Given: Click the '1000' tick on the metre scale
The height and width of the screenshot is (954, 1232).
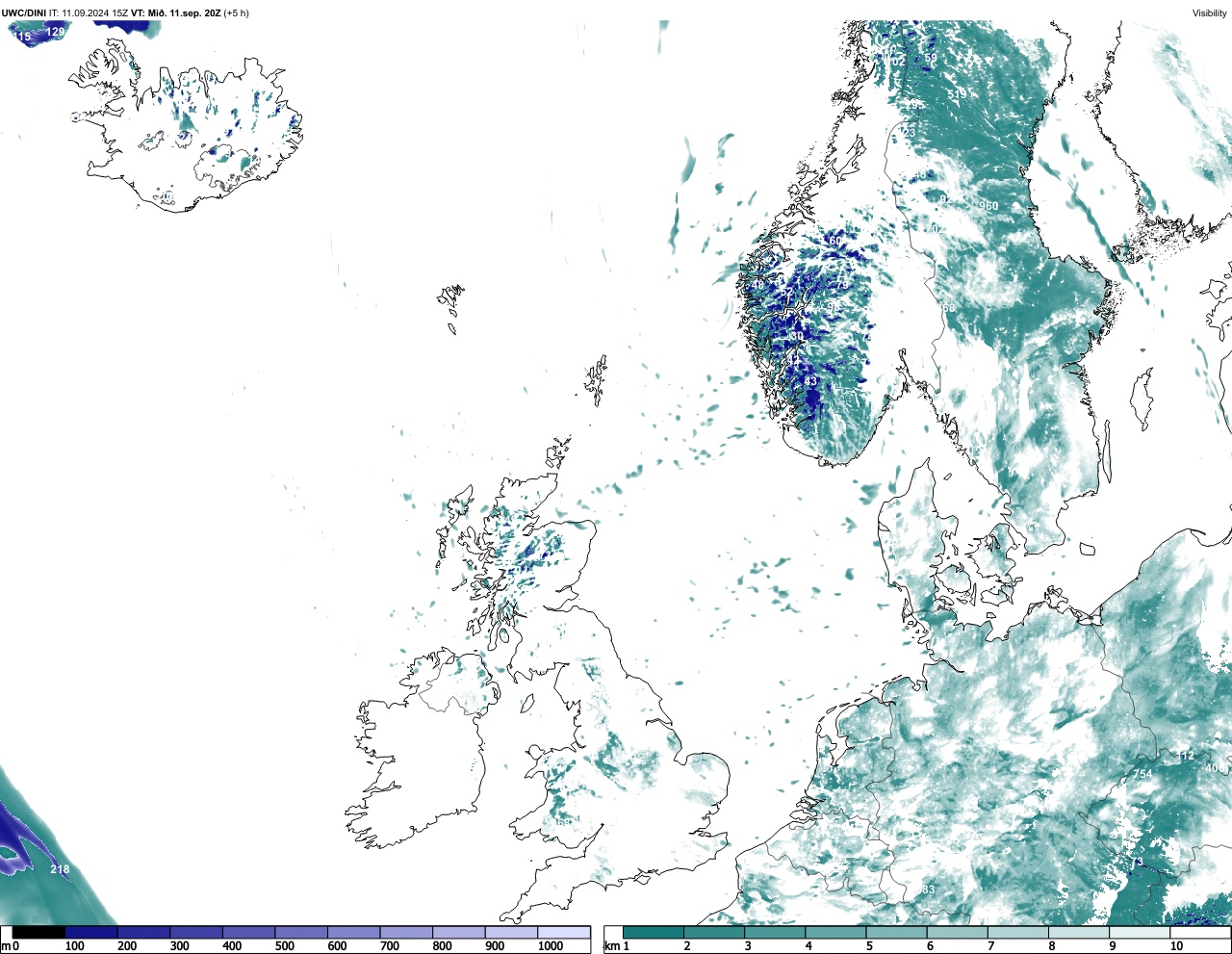Looking at the screenshot, I should pyautogui.click(x=551, y=947).
